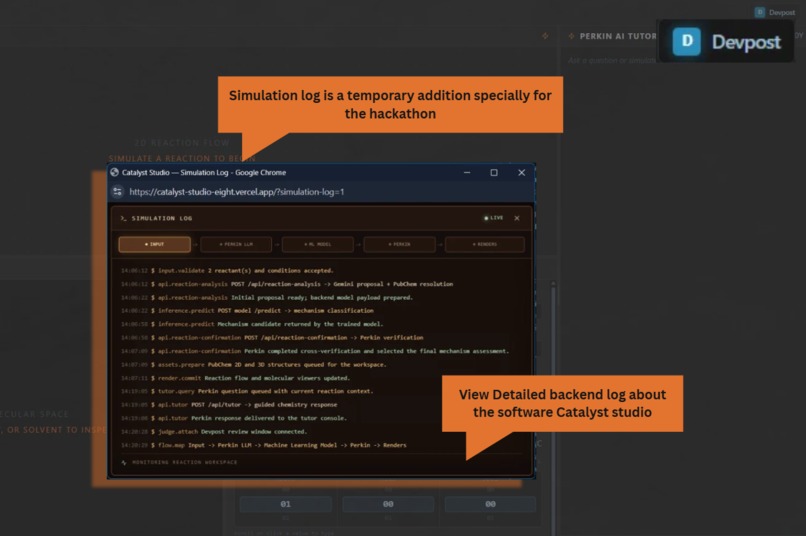Screen dimensions: 806x536
Task: Select the RENDERS pipeline stage
Action: coord(485,244)
